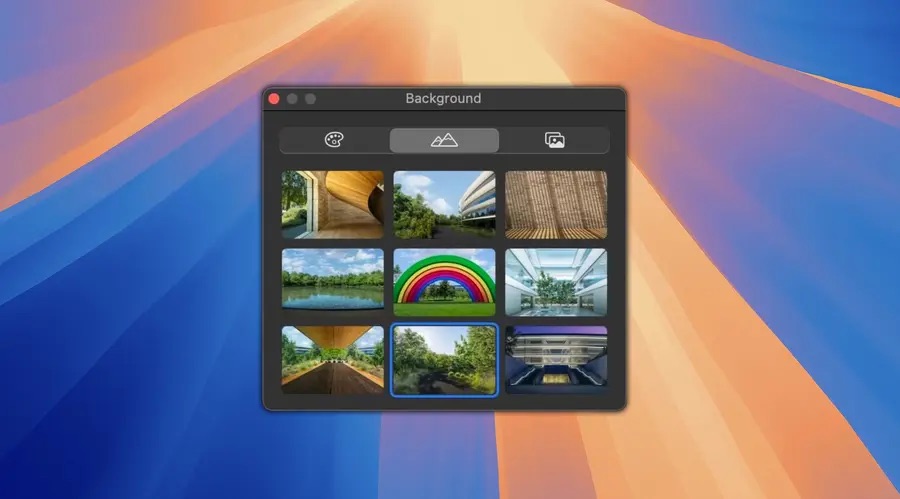Click empty title bar area right of title

pos(560,99)
